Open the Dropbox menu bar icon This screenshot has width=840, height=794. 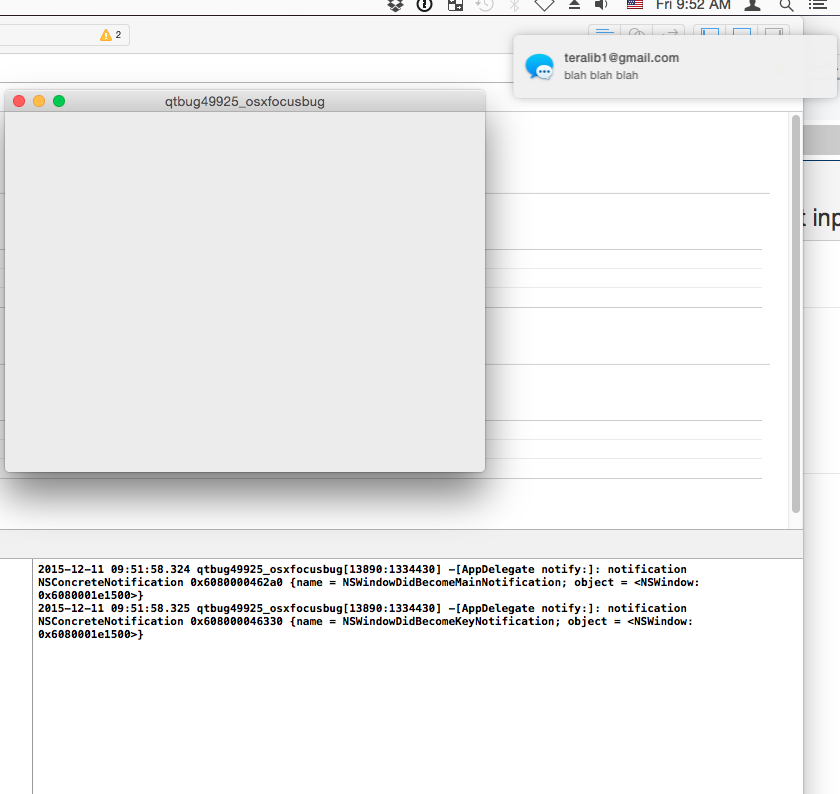click(x=396, y=5)
